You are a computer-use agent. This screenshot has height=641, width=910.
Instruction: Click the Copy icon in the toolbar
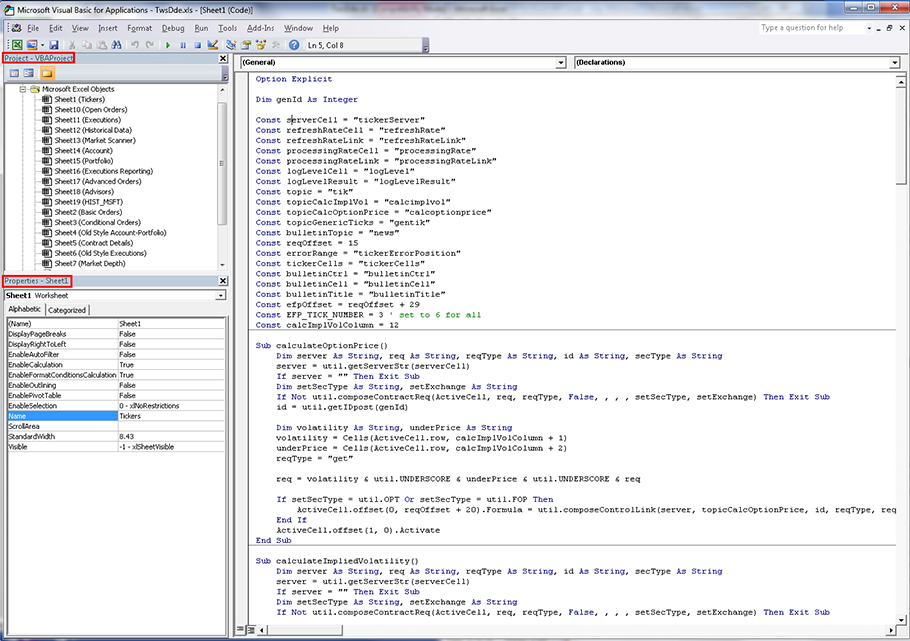[87, 45]
